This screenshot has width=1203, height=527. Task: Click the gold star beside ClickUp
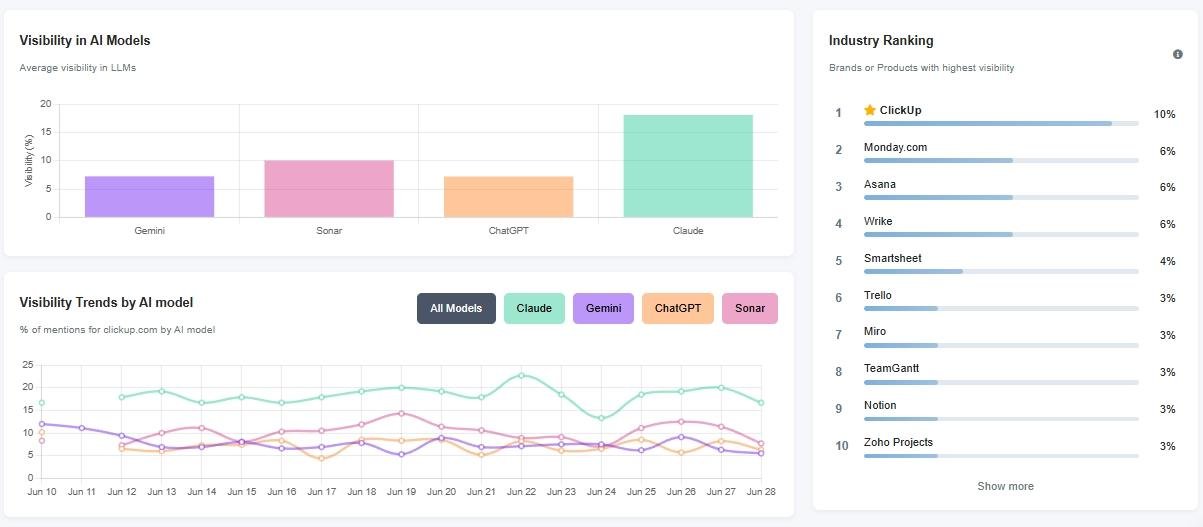[x=870, y=110]
